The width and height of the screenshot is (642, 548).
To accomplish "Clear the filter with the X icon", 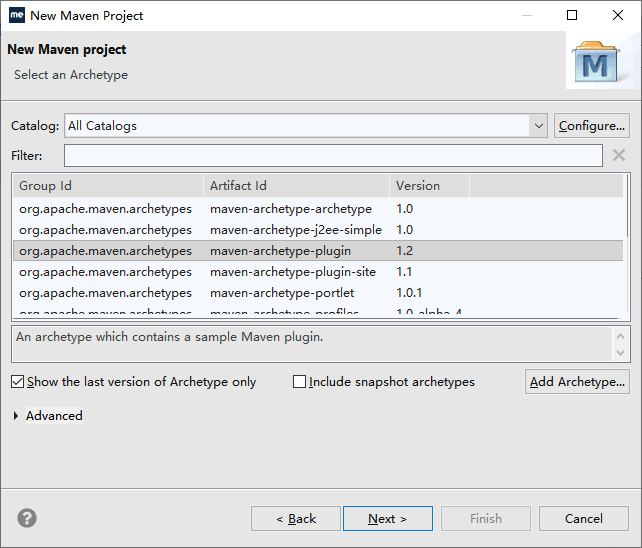I will [619, 155].
